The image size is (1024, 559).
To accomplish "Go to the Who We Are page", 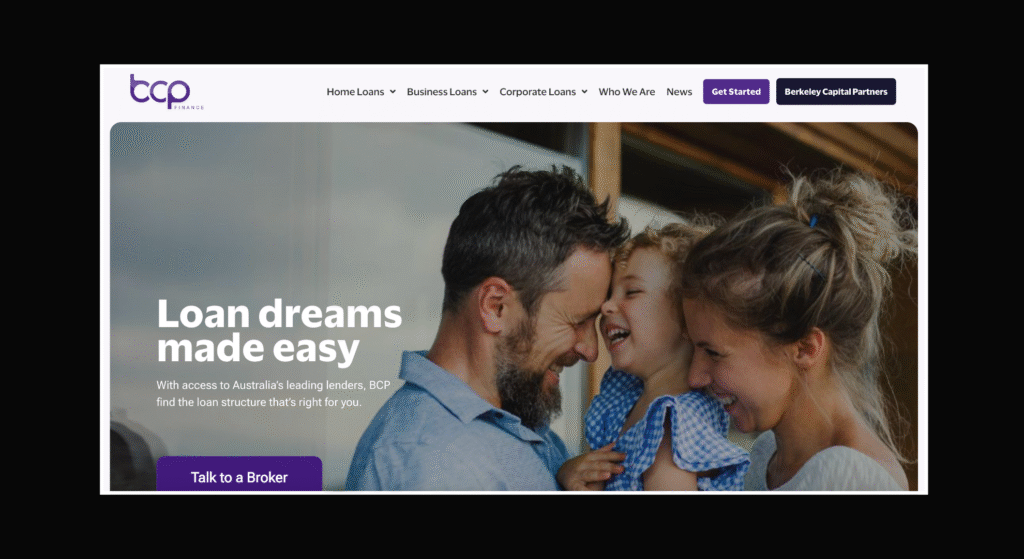I will coord(626,92).
